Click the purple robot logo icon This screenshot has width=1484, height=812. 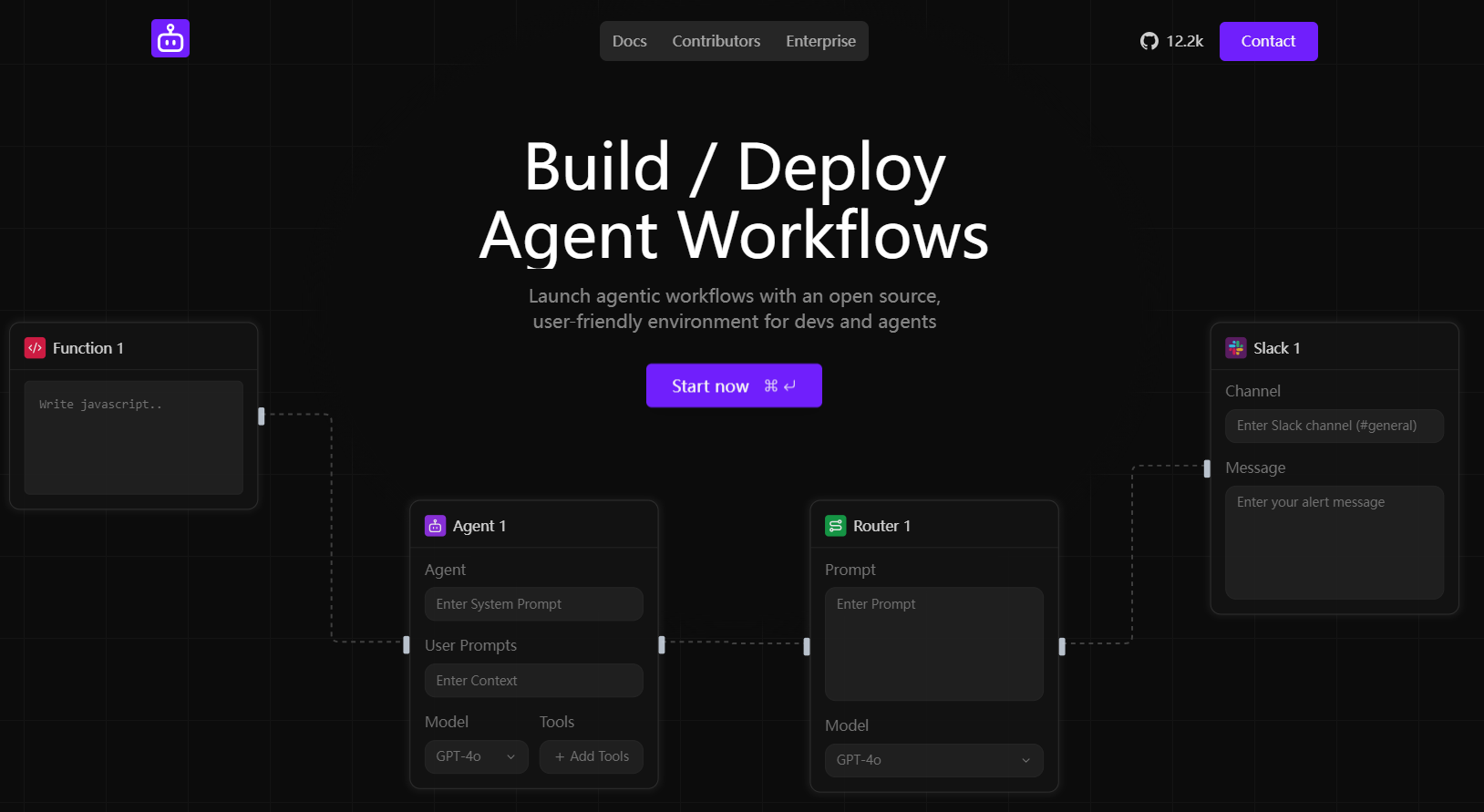point(170,38)
